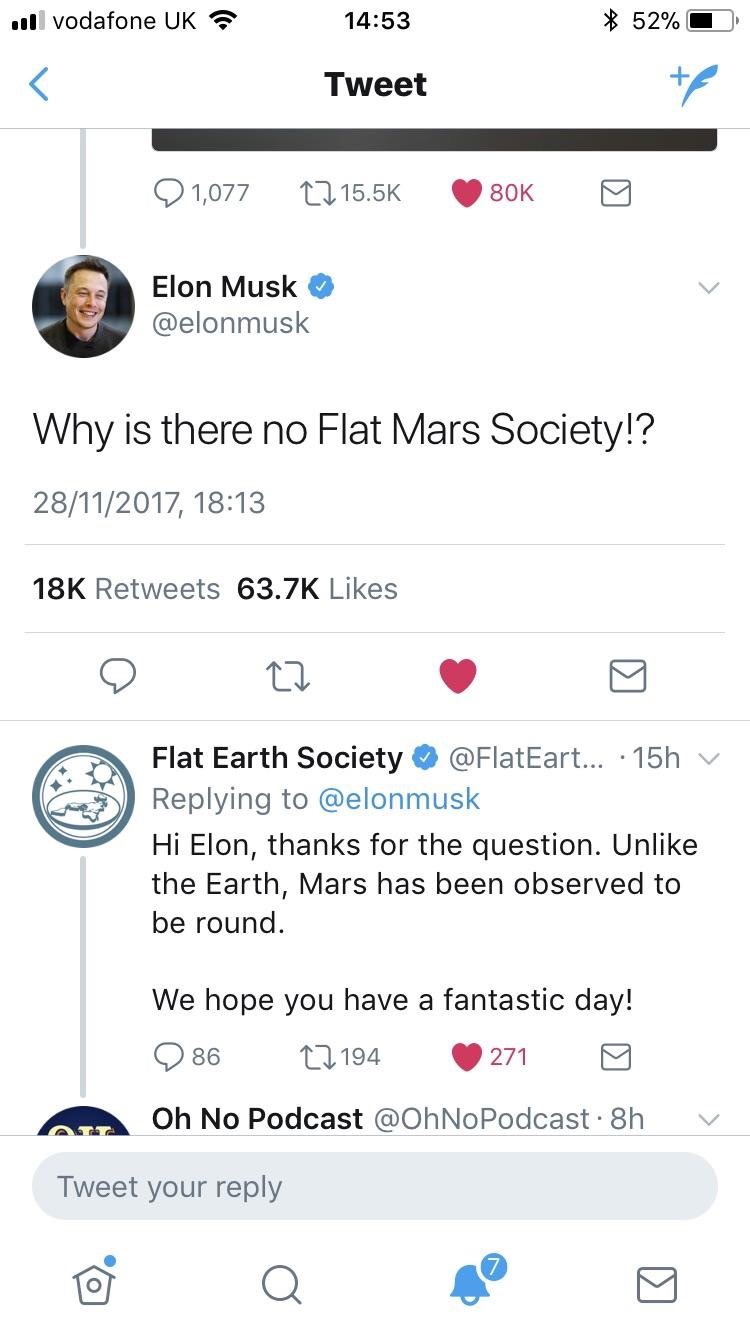The height and width of the screenshot is (1334, 750).
Task: Open the Flat Earth Society reply menu
Action: pyautogui.click(x=708, y=760)
